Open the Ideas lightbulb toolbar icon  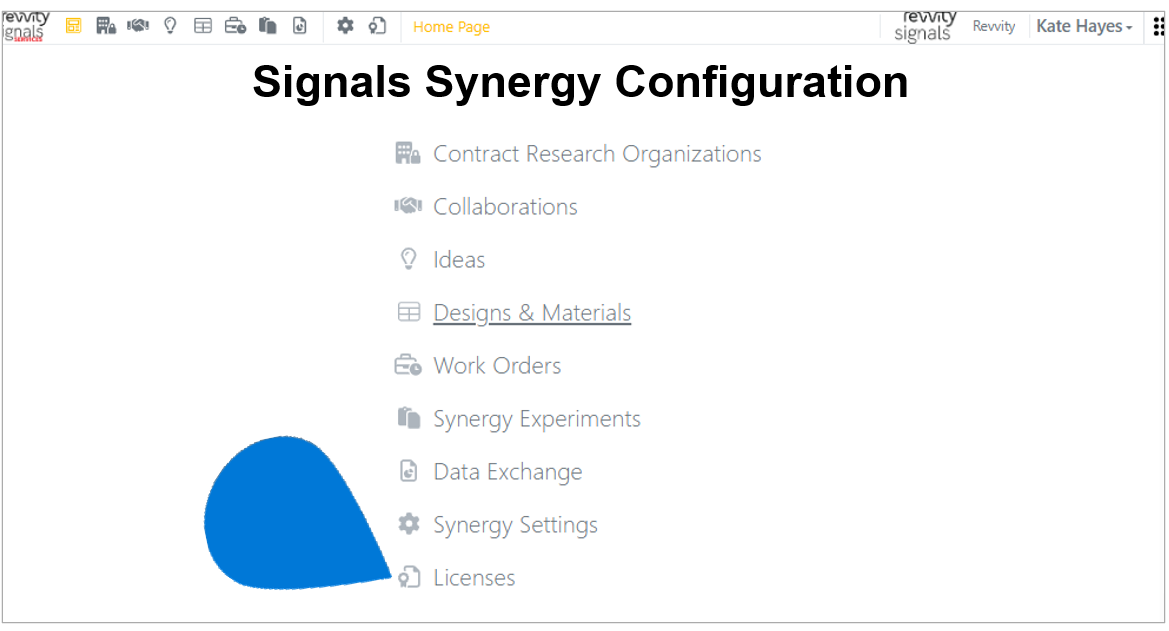tap(171, 26)
